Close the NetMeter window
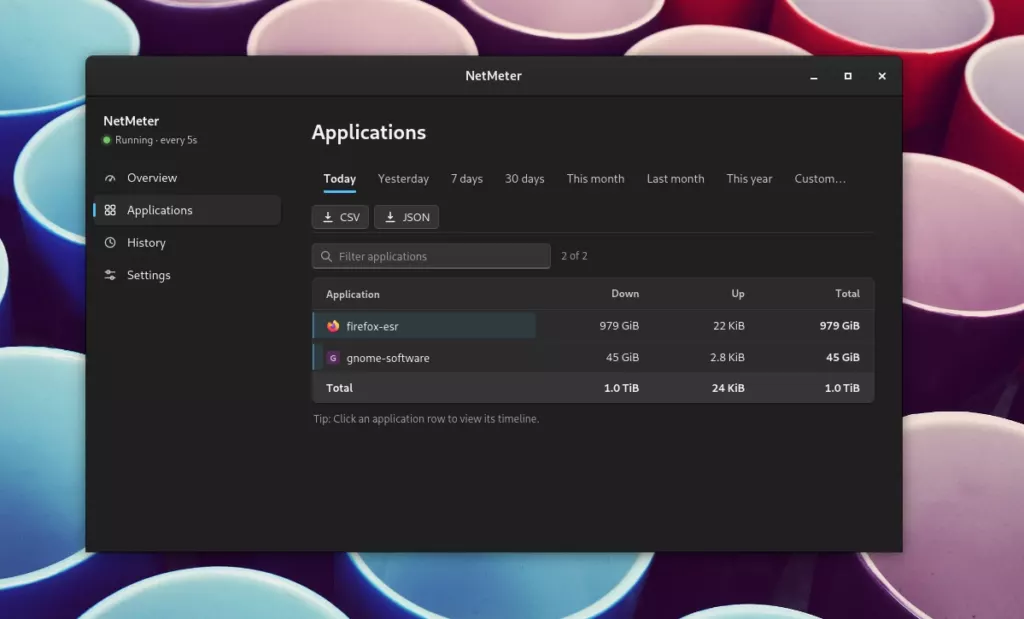Viewport: 1024px width, 619px height. [882, 76]
